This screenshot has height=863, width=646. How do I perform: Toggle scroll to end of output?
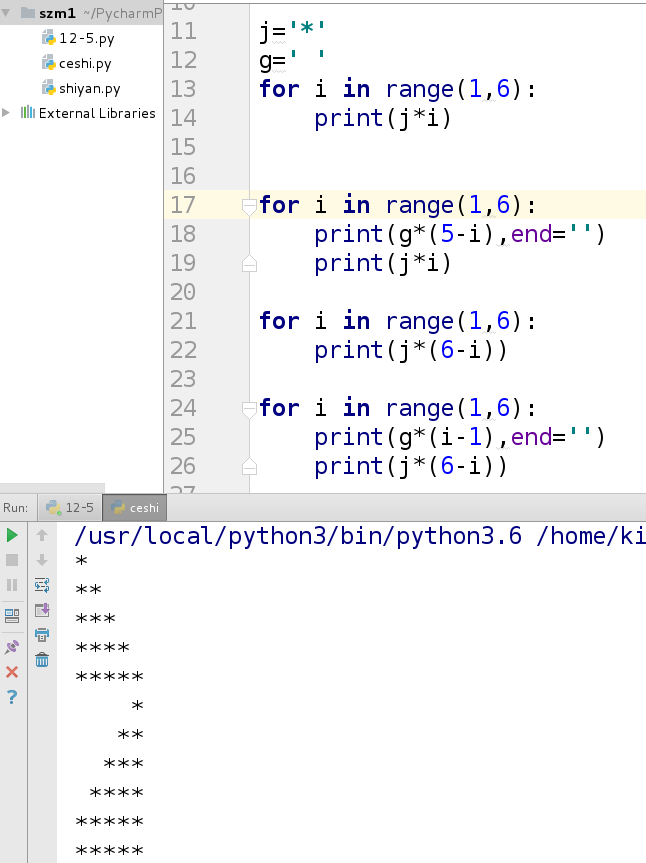[42, 610]
